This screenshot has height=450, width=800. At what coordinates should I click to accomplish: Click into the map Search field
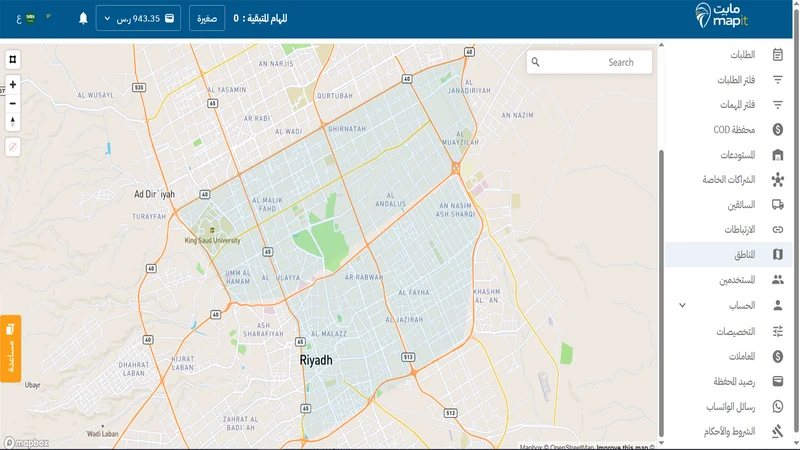[589, 62]
